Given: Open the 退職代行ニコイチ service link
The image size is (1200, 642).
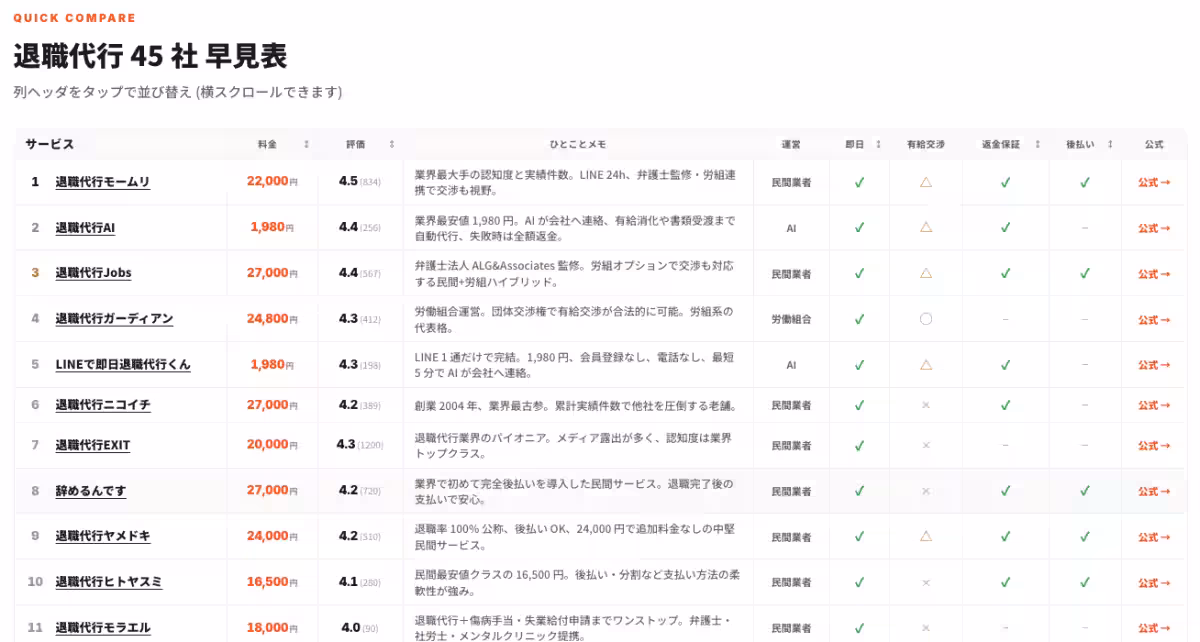Looking at the screenshot, I should click(x=103, y=405).
